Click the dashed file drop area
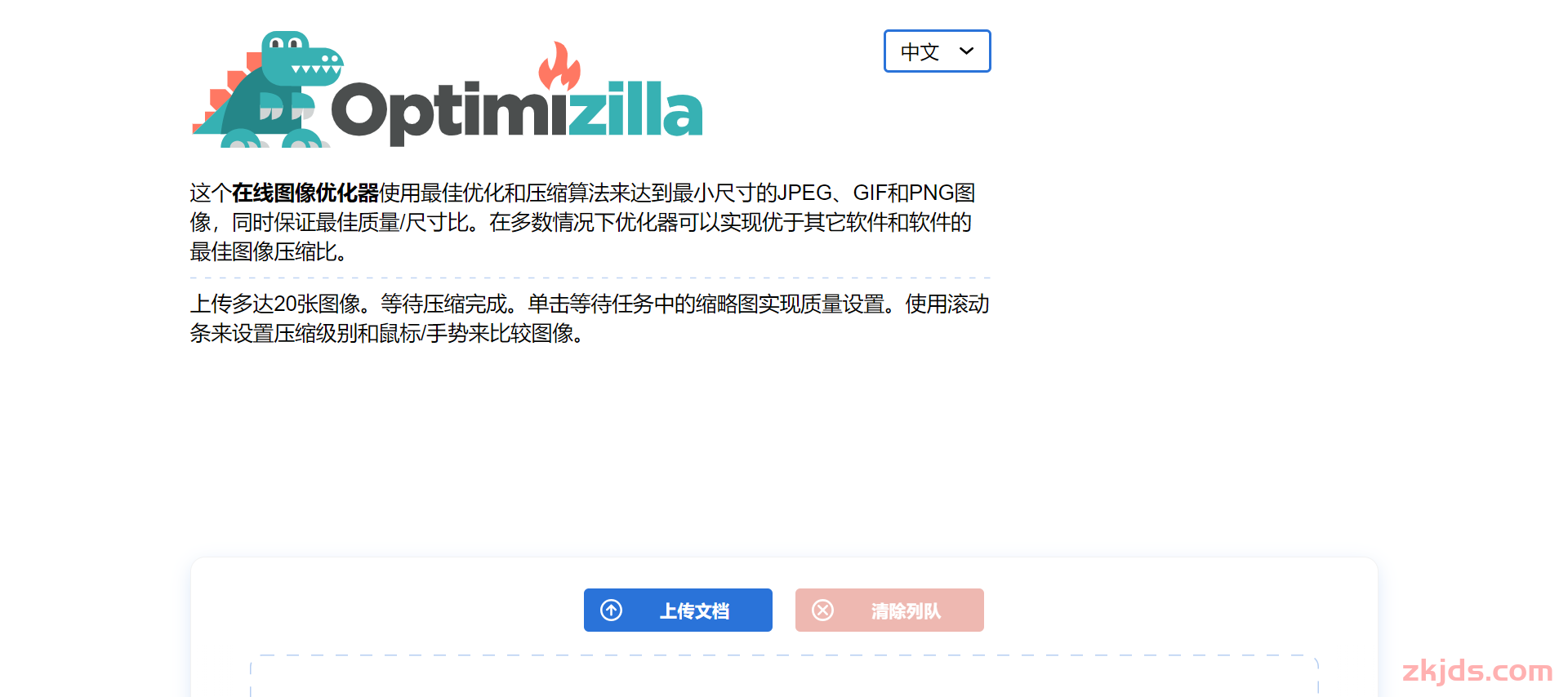Image resolution: width=1568 pixels, height=697 pixels. pyautogui.click(x=784, y=676)
